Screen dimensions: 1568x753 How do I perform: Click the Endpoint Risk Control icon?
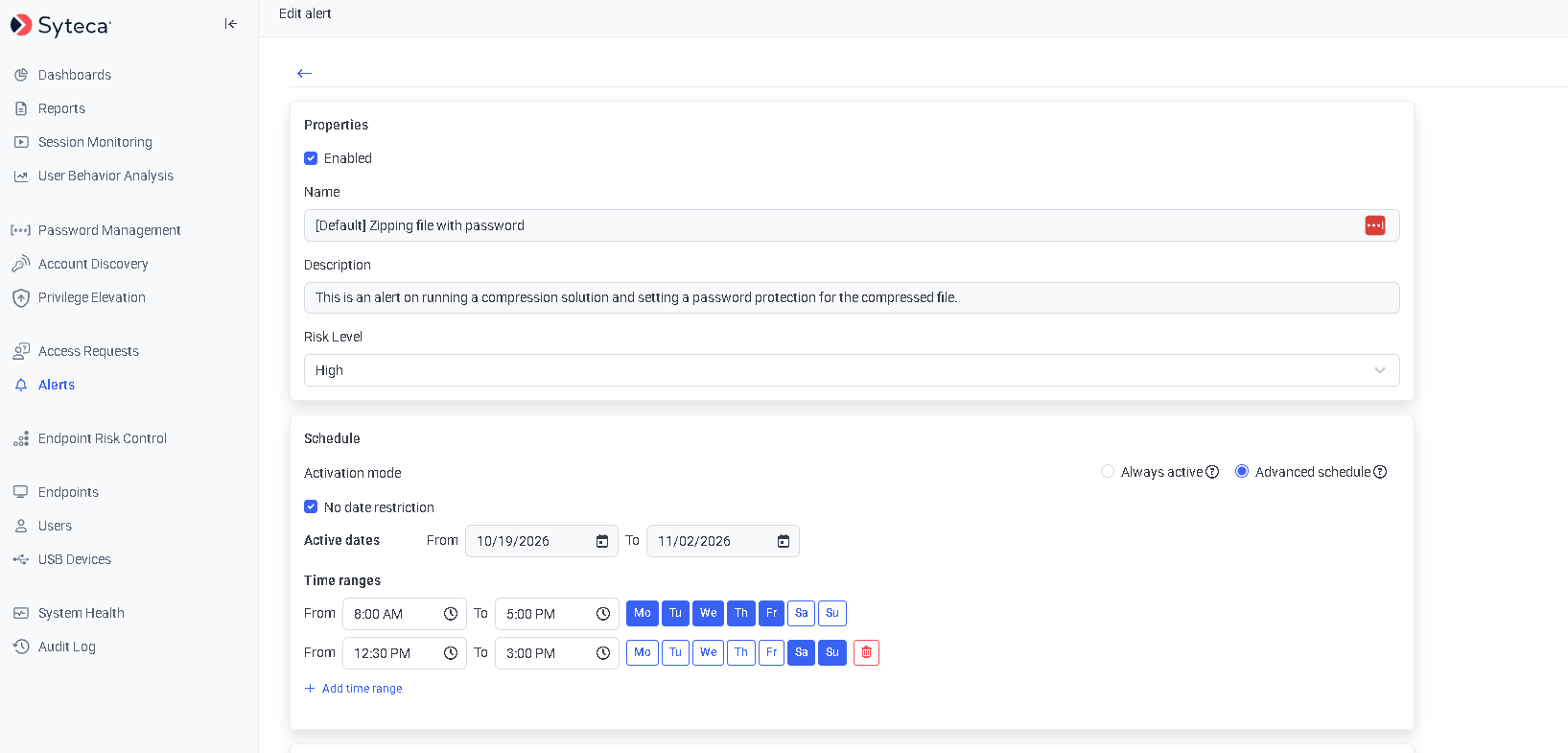(x=21, y=438)
